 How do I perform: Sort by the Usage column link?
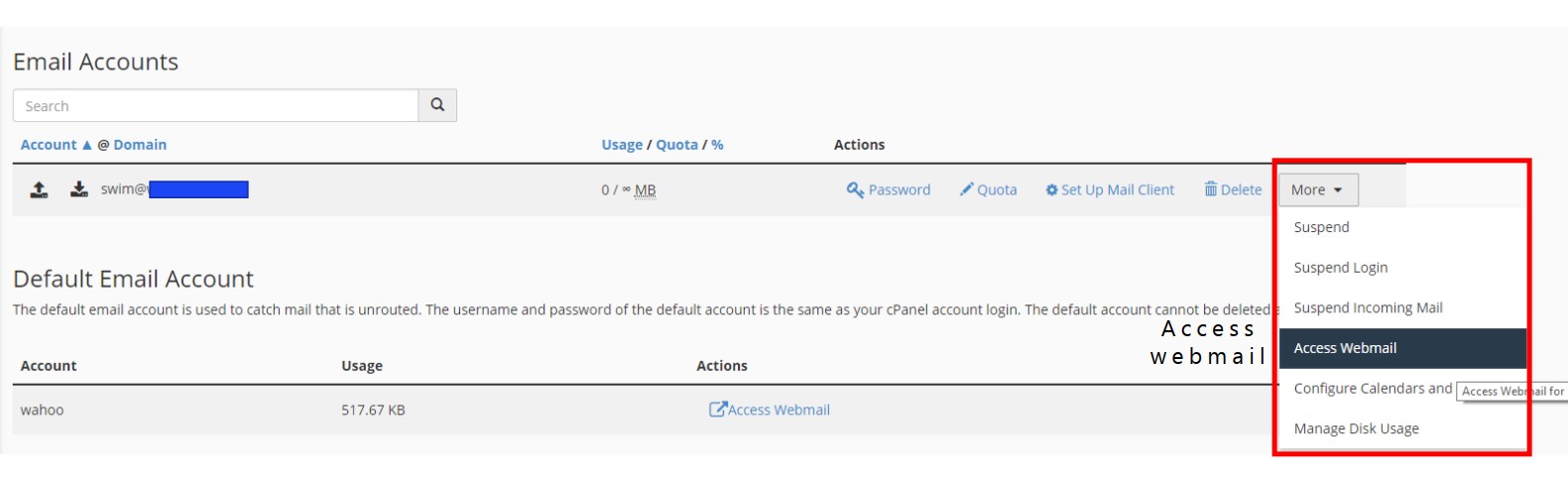coord(622,145)
